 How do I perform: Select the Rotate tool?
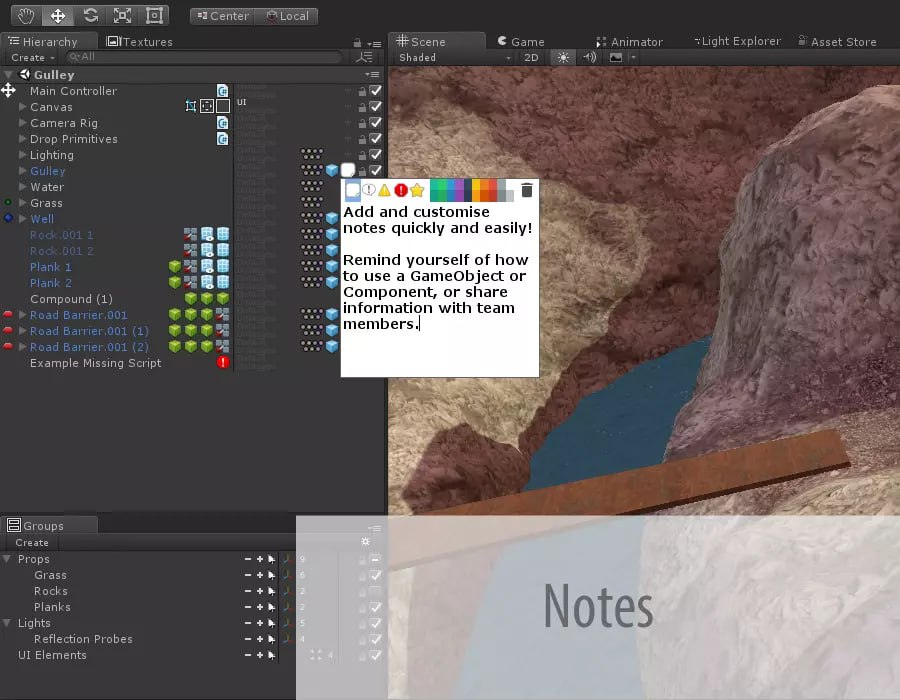tap(90, 16)
